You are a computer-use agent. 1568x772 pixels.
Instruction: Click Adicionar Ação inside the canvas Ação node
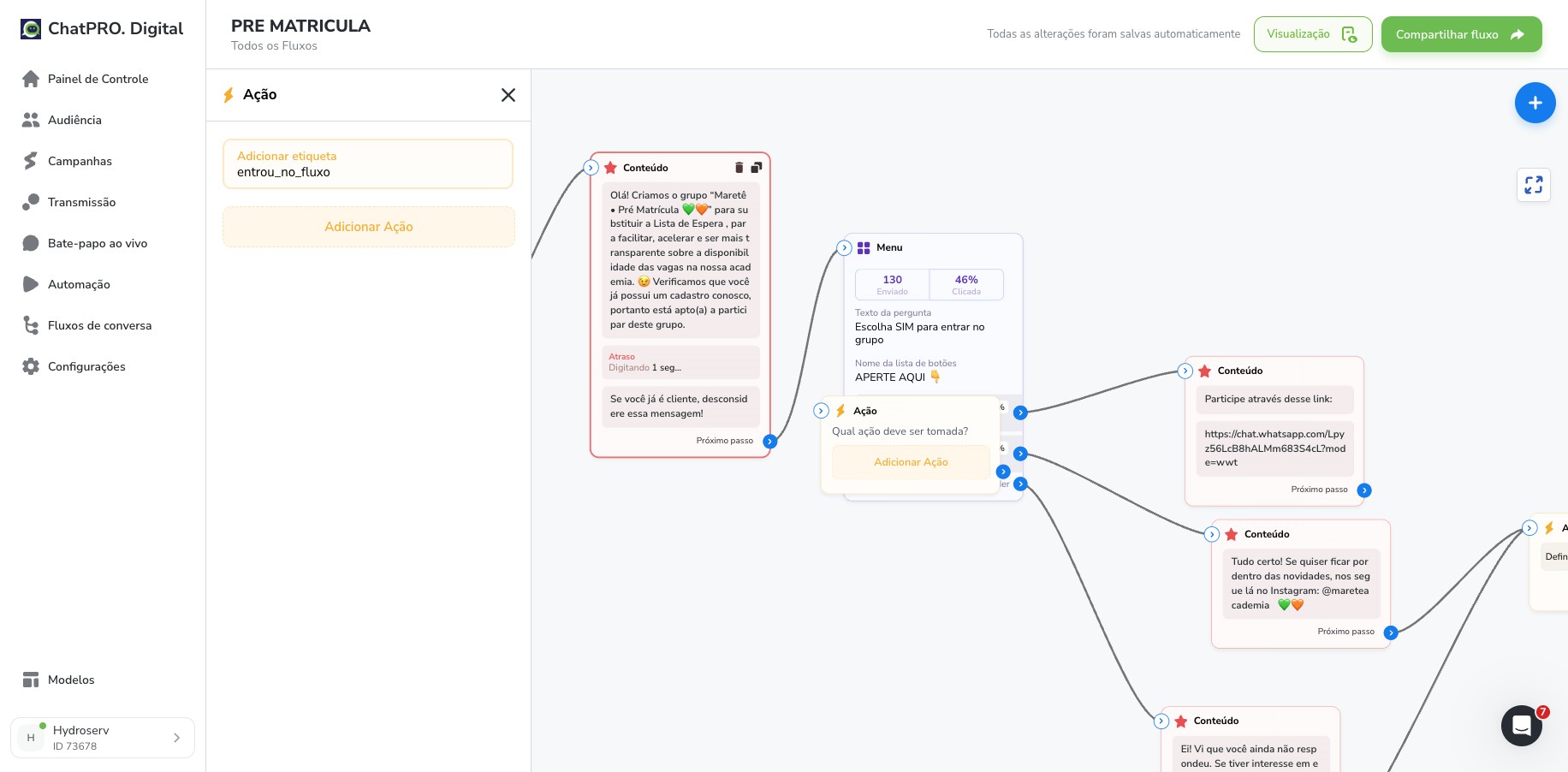pyautogui.click(x=911, y=462)
